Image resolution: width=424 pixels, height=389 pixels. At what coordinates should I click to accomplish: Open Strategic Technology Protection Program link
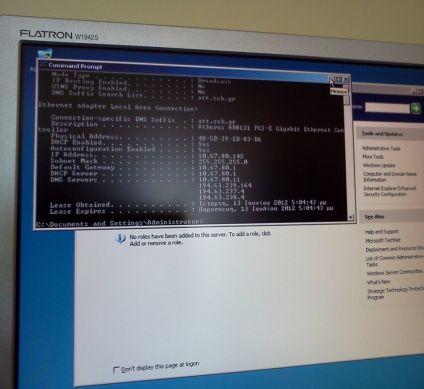coord(395,293)
